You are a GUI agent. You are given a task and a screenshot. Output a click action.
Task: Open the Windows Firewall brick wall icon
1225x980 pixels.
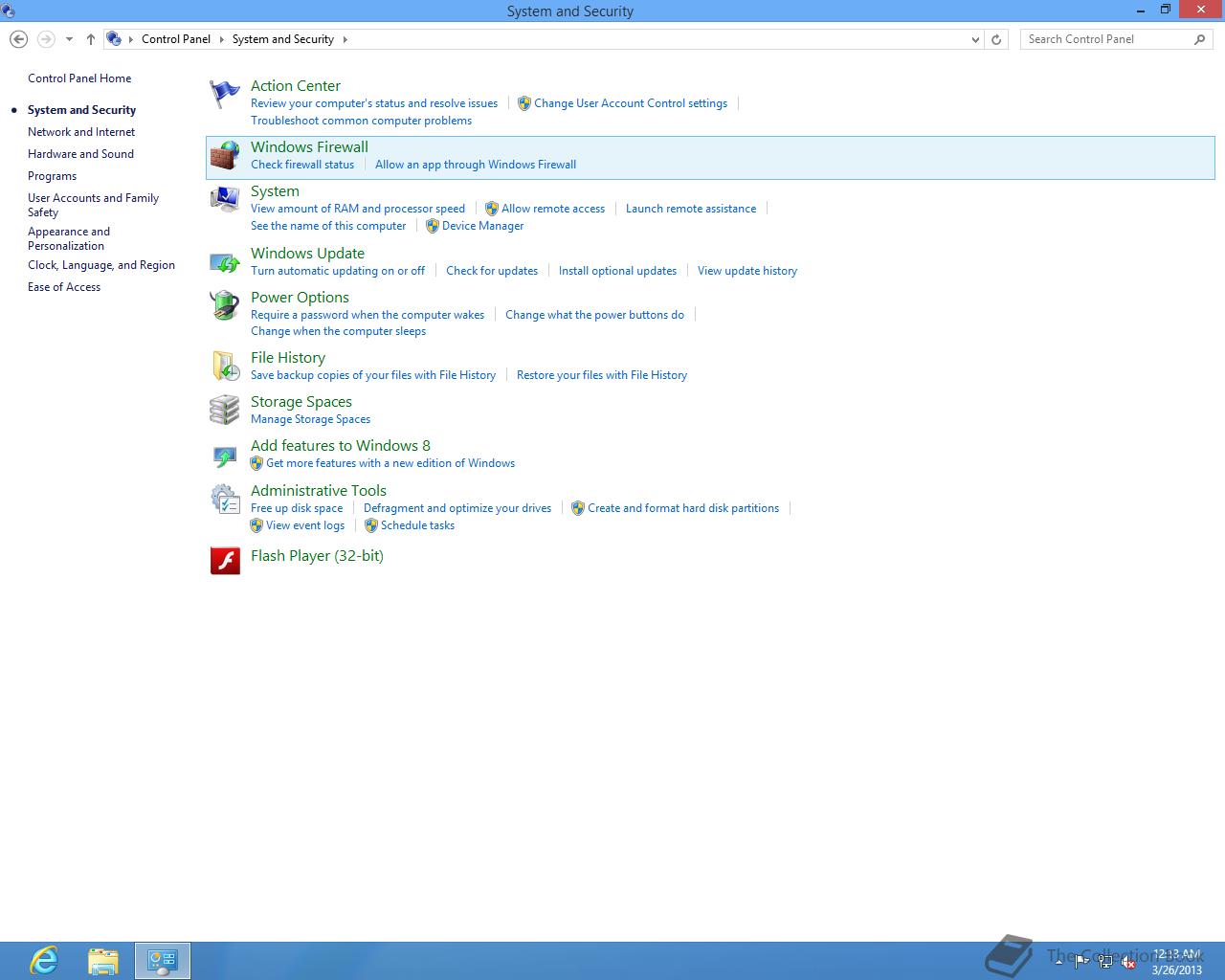[225, 156]
